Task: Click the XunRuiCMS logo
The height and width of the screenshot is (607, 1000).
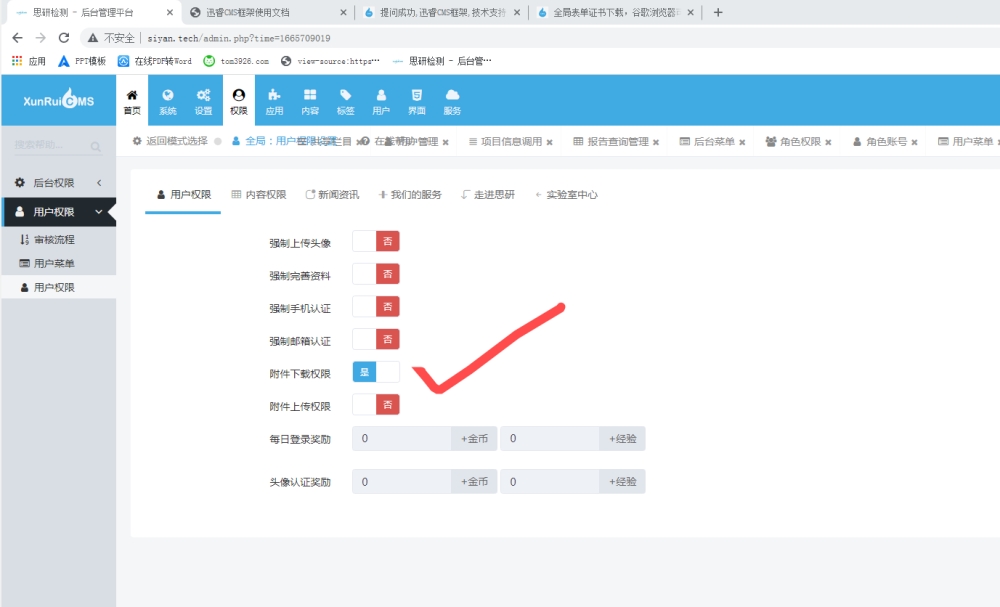Action: 59,99
